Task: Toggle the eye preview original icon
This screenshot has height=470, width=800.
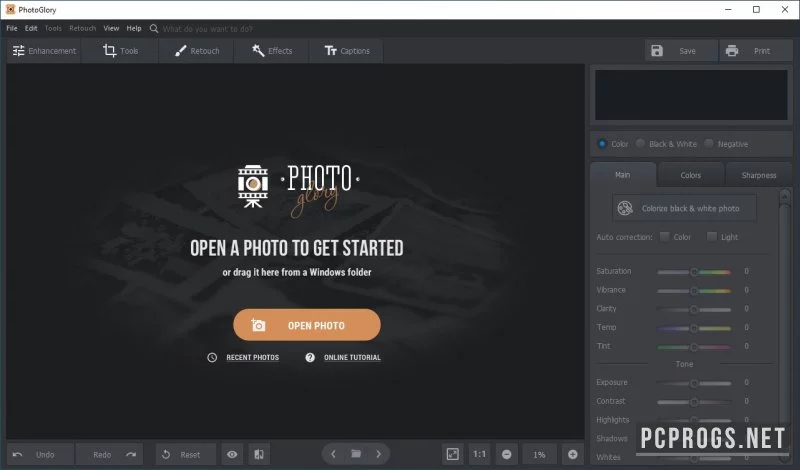Action: coord(232,454)
